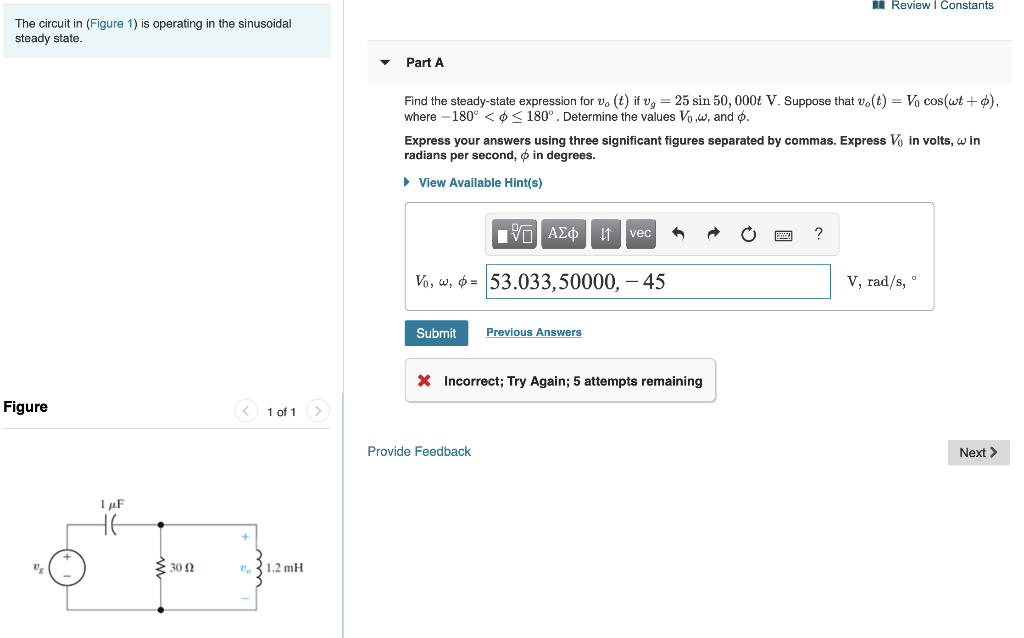Open the Greek symbols ΑΣΦ palette
This screenshot has width=1024, height=638.
click(x=563, y=234)
